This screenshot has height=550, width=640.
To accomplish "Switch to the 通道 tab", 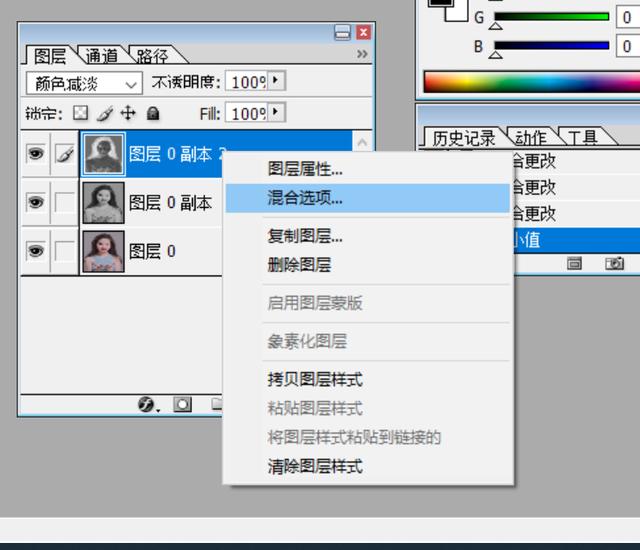I will 102,55.
